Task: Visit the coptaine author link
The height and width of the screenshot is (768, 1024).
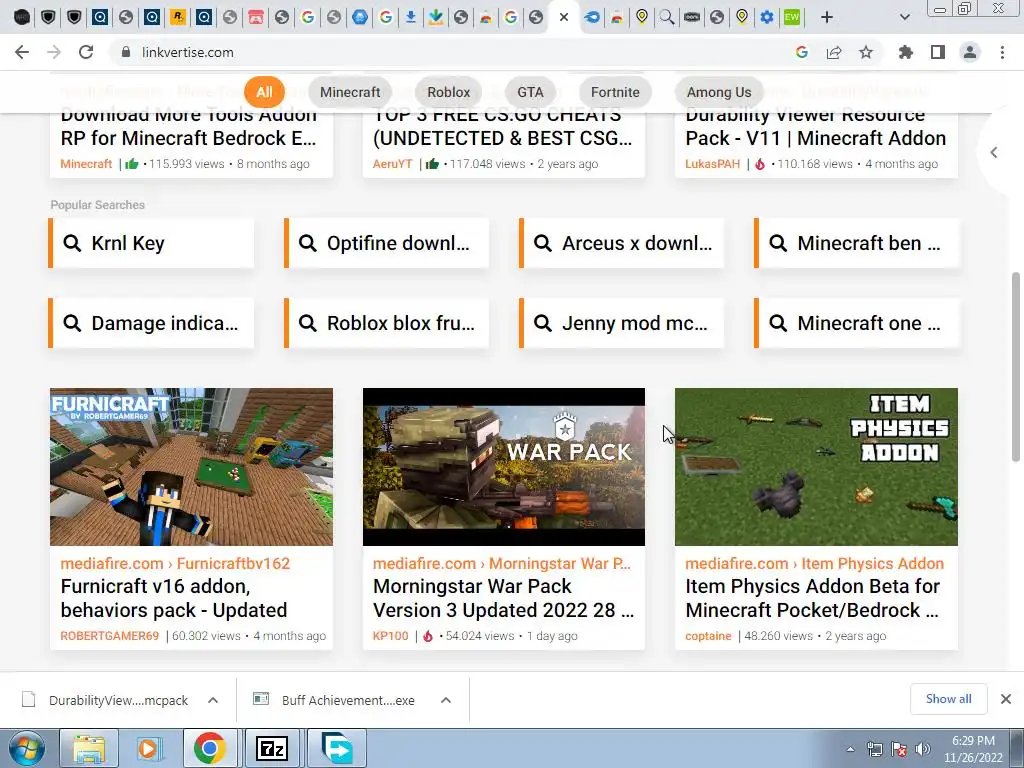Action: (x=708, y=636)
